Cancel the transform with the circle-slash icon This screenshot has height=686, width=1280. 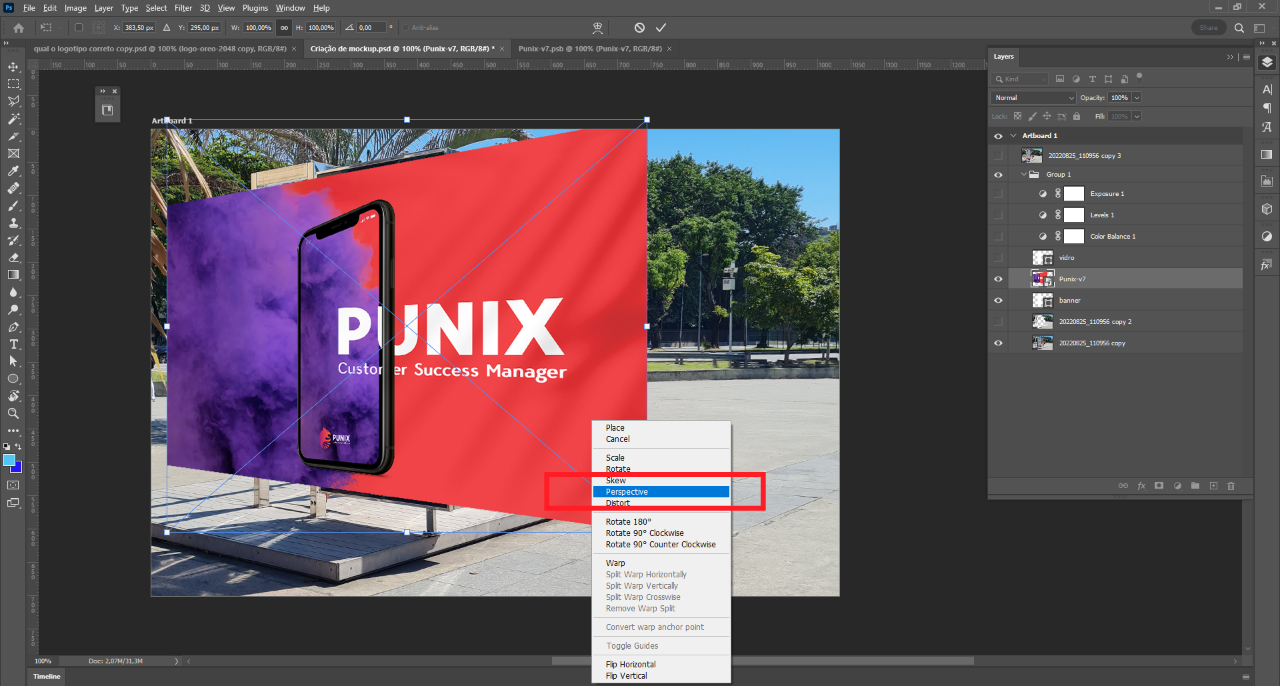pos(640,27)
